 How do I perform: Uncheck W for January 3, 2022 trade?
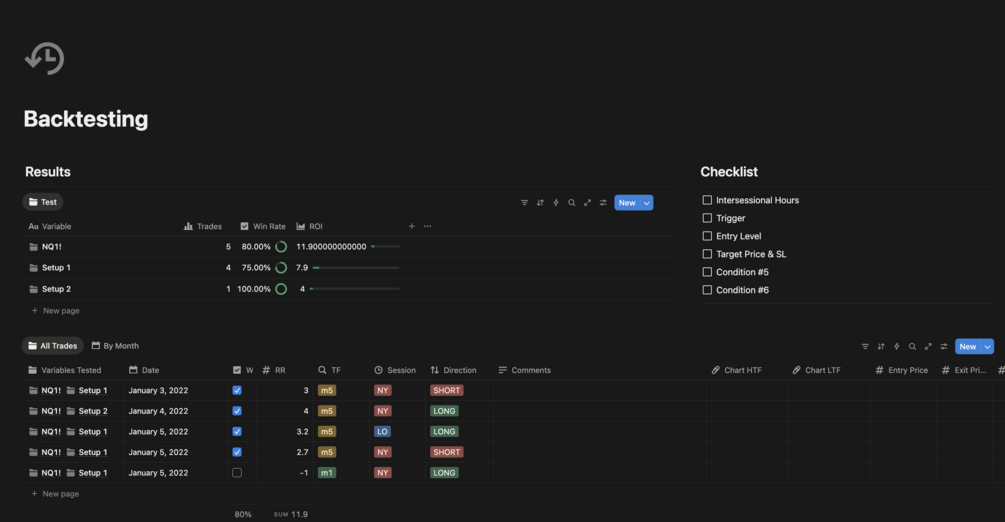coord(237,391)
